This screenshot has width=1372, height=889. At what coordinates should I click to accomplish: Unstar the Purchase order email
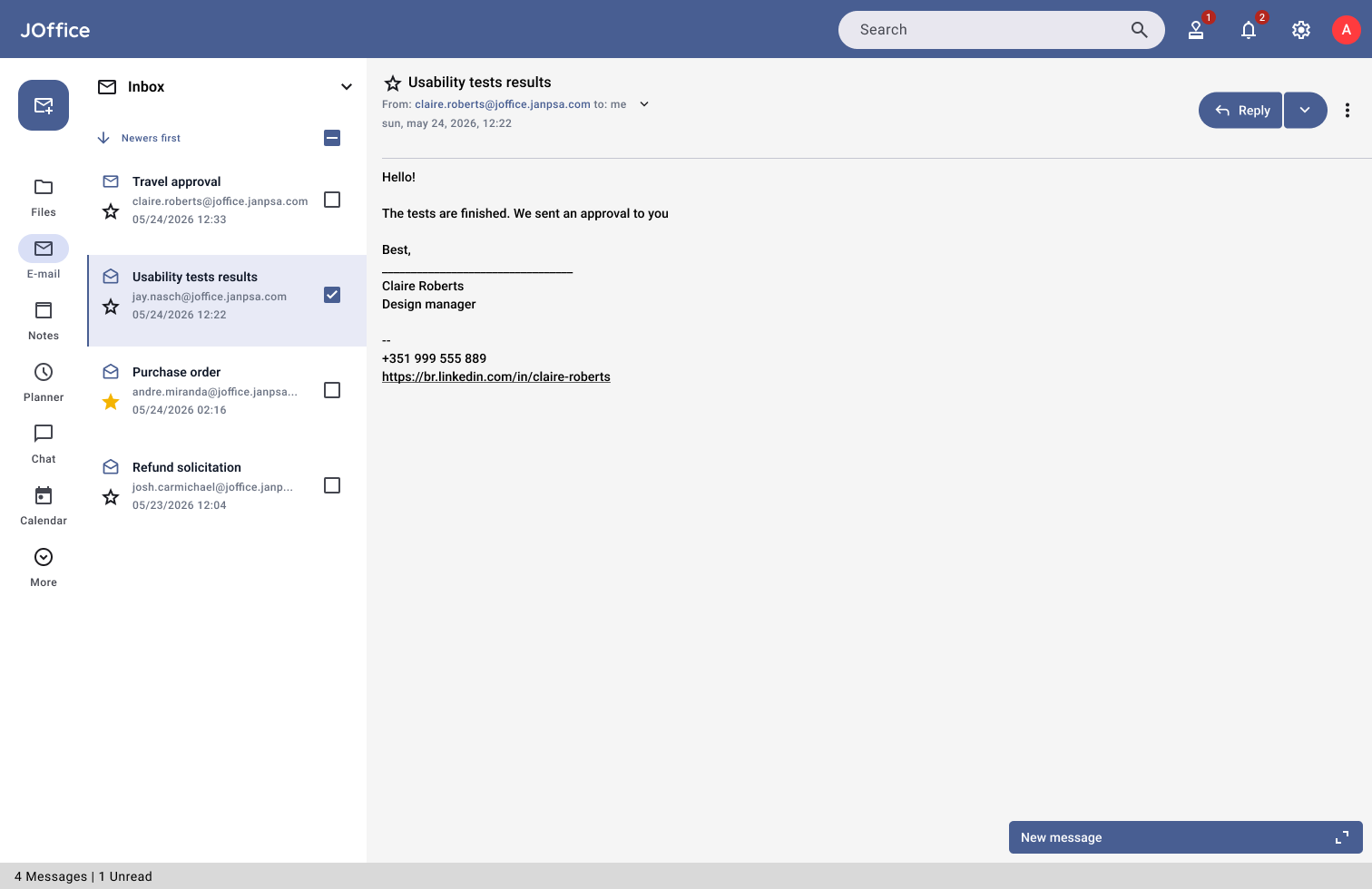click(111, 402)
